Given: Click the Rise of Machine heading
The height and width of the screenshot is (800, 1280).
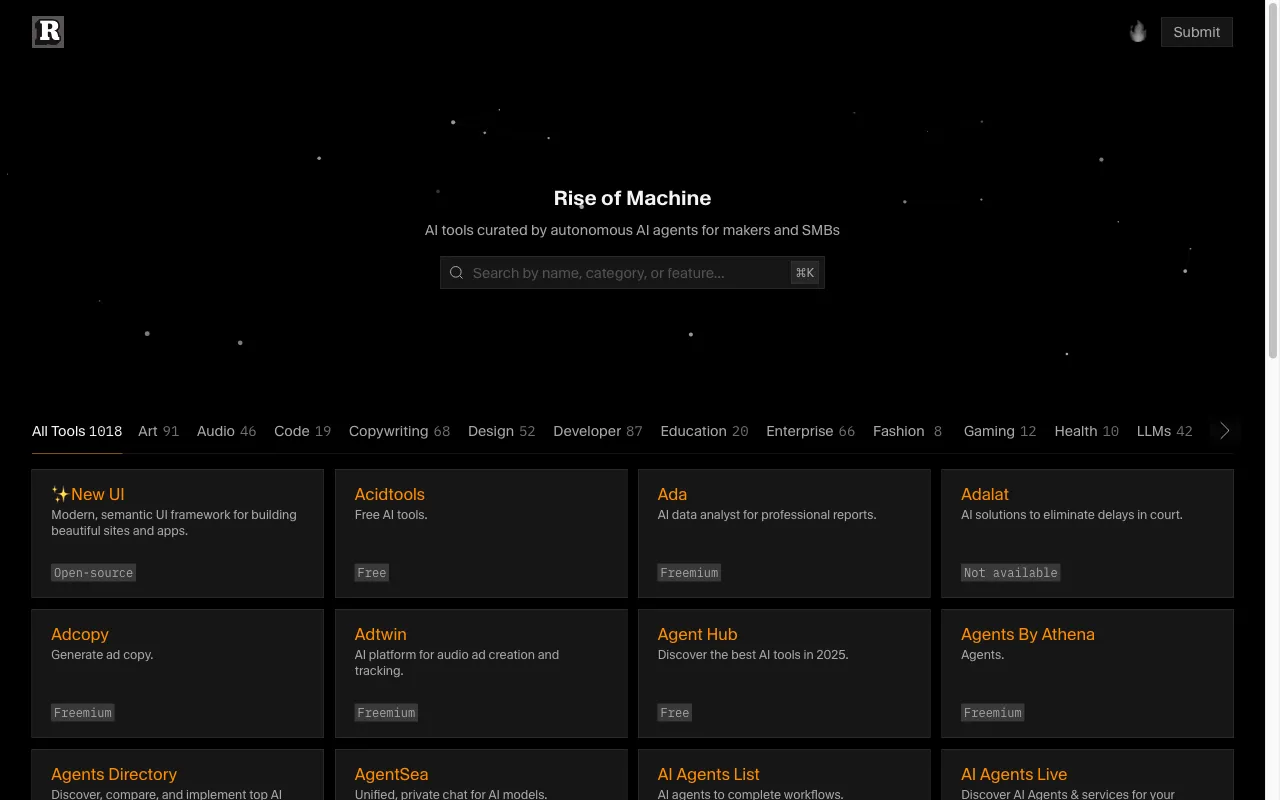Looking at the screenshot, I should pyautogui.click(x=632, y=198).
